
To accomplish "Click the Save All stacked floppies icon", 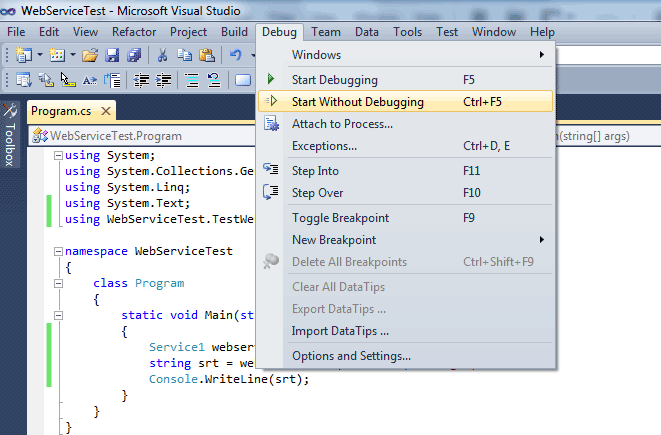I will coord(134,55).
